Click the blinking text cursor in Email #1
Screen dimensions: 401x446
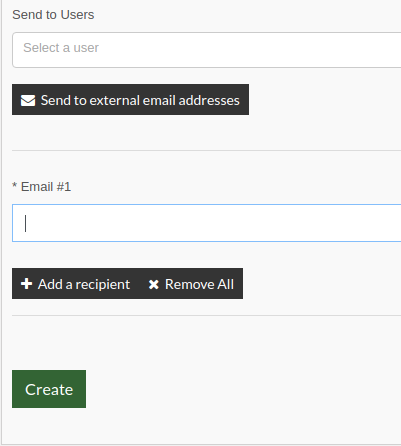click(26, 223)
